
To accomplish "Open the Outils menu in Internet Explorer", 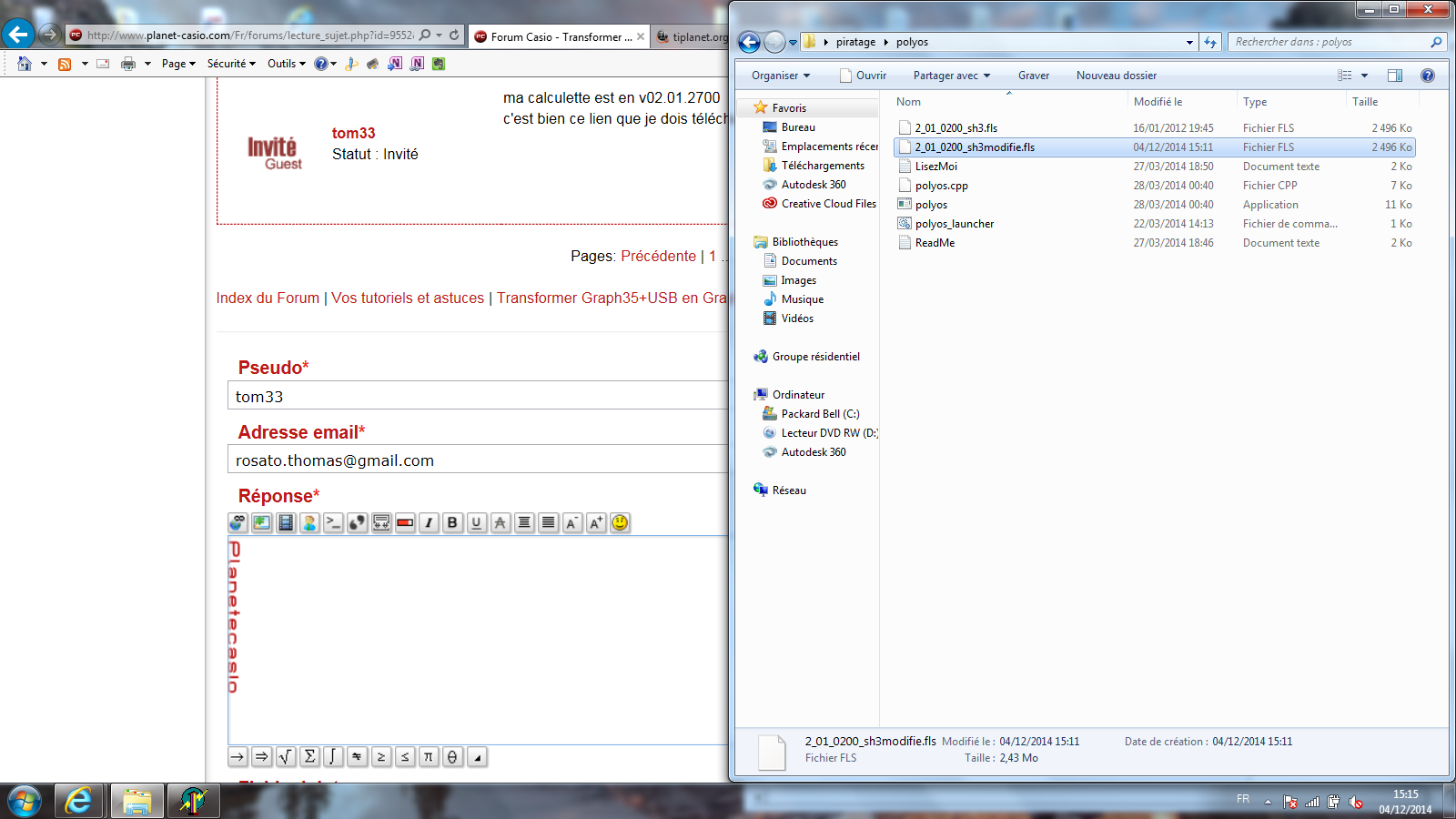I will click(286, 64).
